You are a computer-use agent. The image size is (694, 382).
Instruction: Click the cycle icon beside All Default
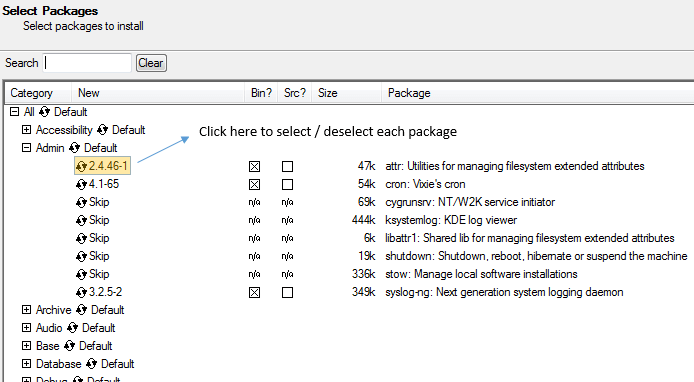pyautogui.click(x=44, y=112)
